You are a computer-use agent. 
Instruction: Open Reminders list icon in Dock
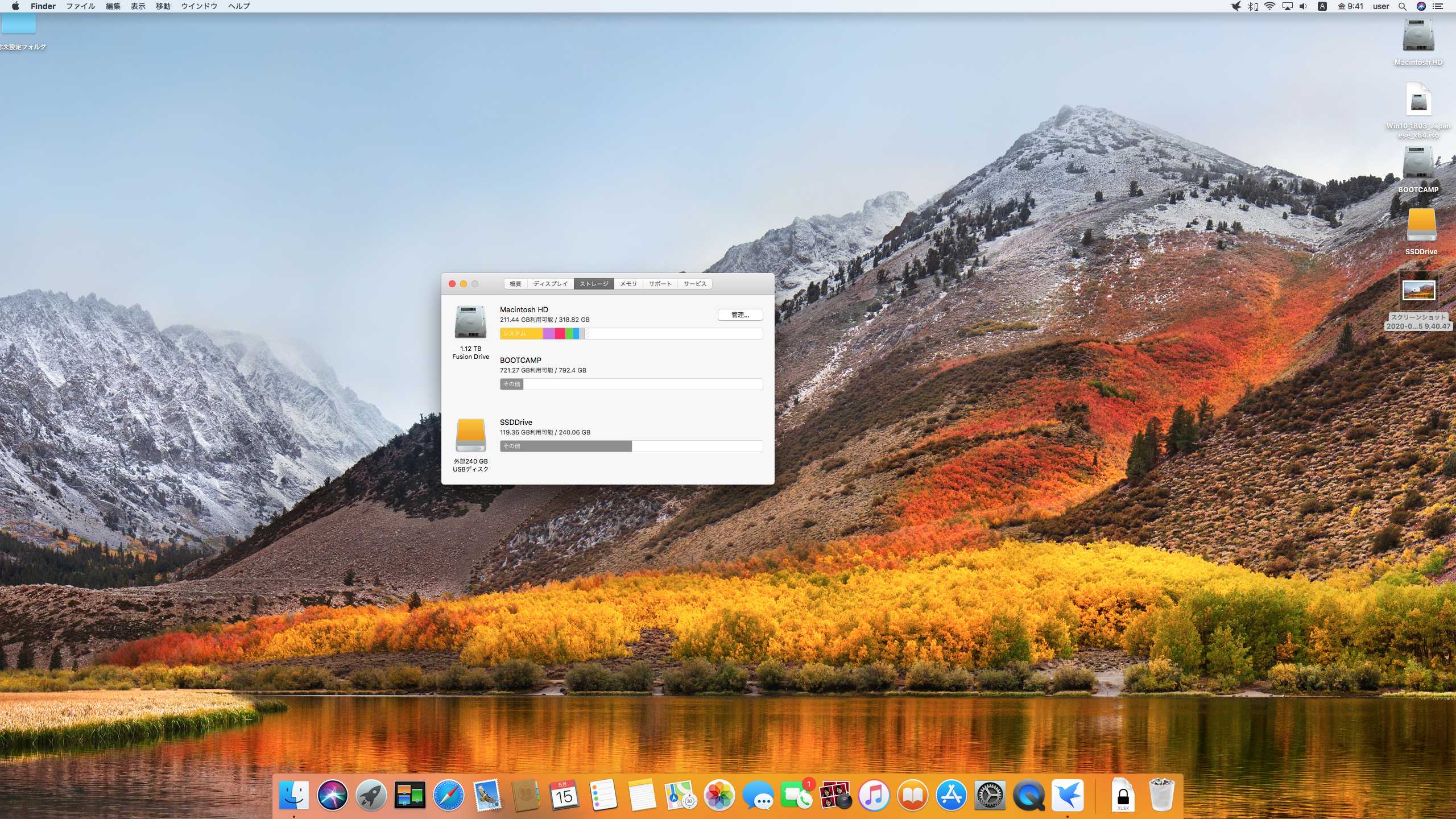[x=603, y=795]
